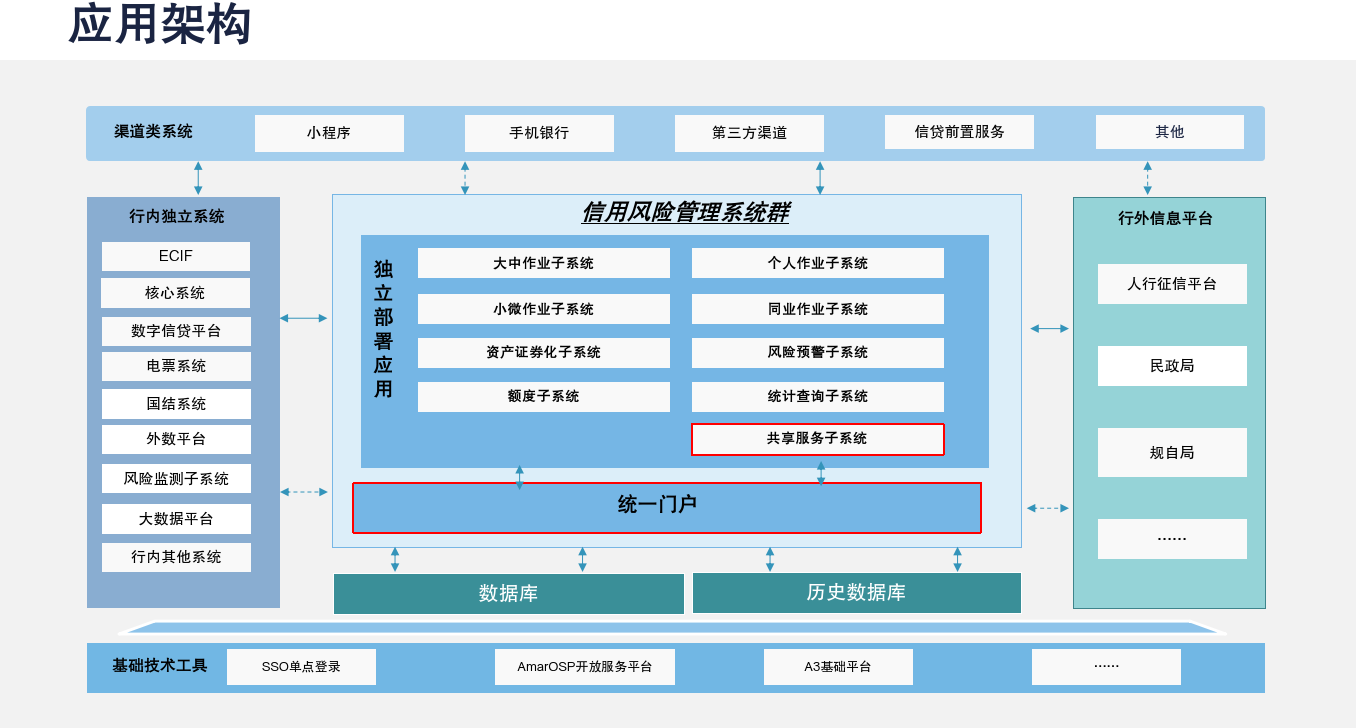Click the 风险监测子系统 box
This screenshot has height=728, width=1356.
(x=176, y=478)
